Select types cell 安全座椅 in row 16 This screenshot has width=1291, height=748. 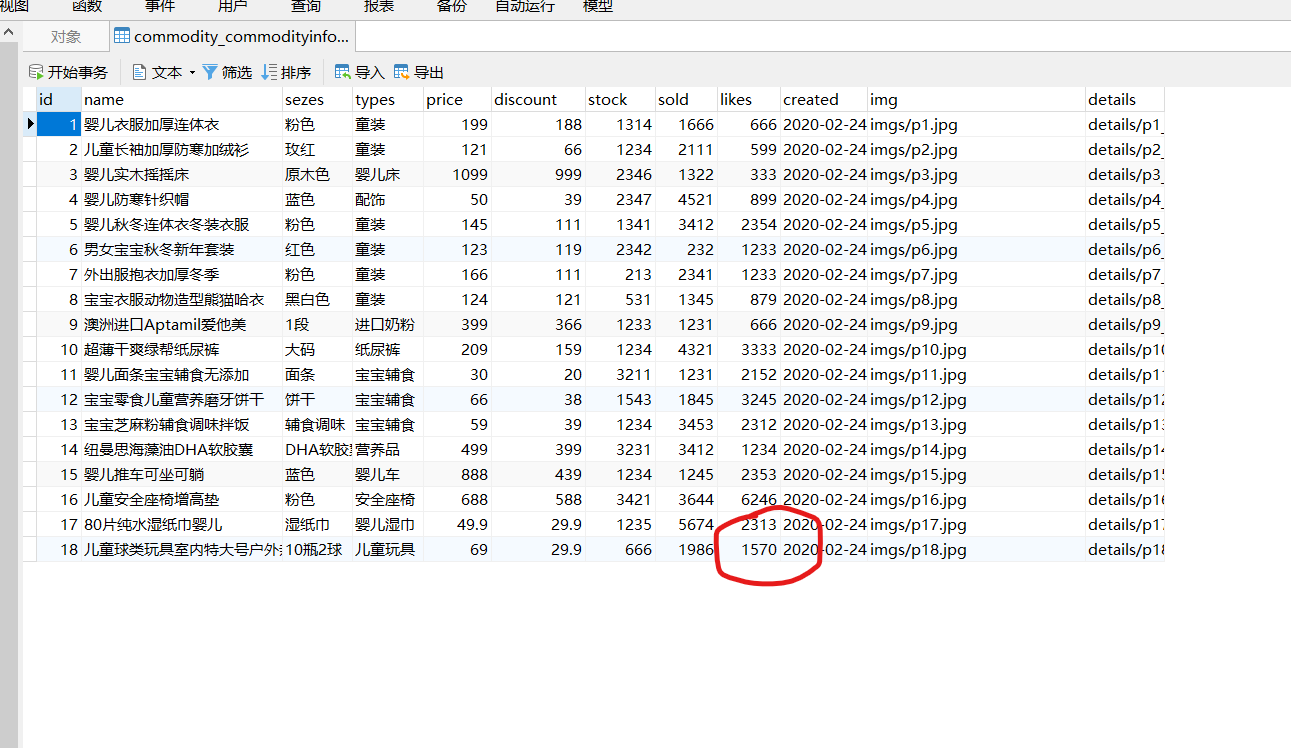(388, 499)
